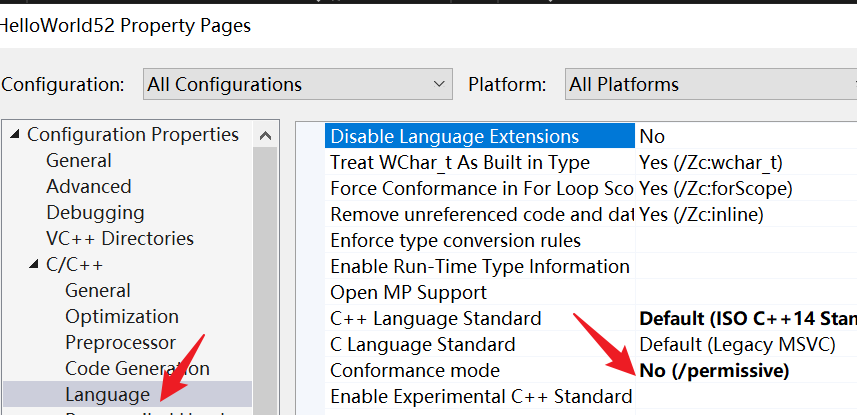857x415 pixels.
Task: Select the Advanced property page
Action: pyautogui.click(x=88, y=187)
